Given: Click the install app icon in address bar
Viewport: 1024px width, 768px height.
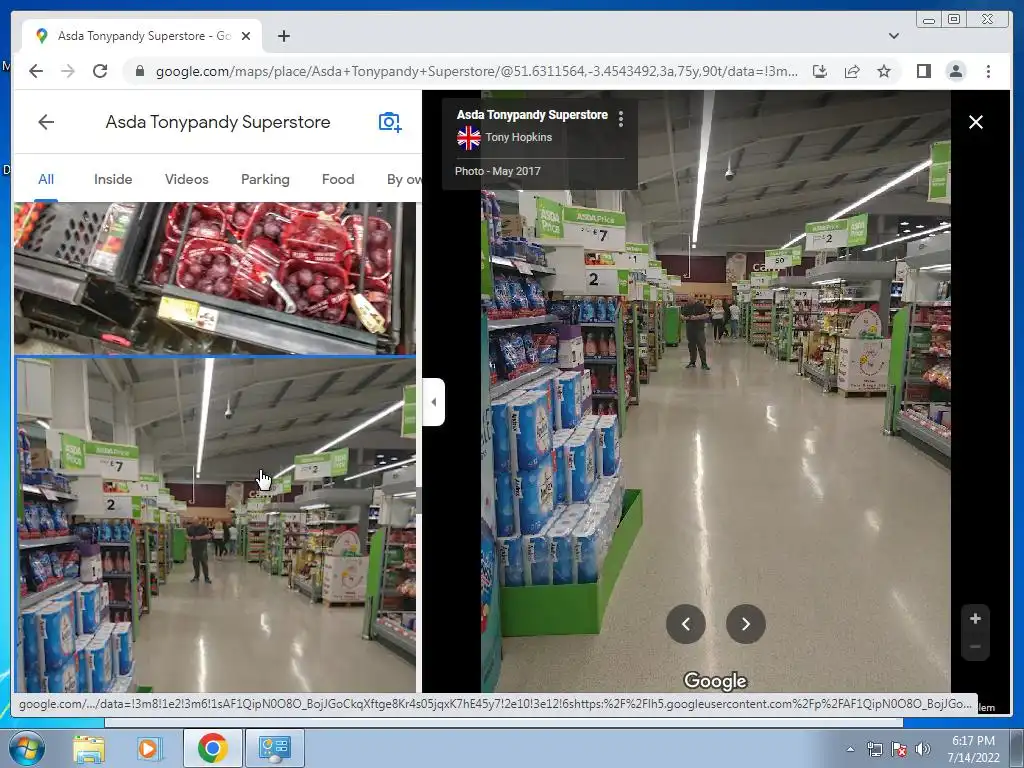Looking at the screenshot, I should pos(820,71).
